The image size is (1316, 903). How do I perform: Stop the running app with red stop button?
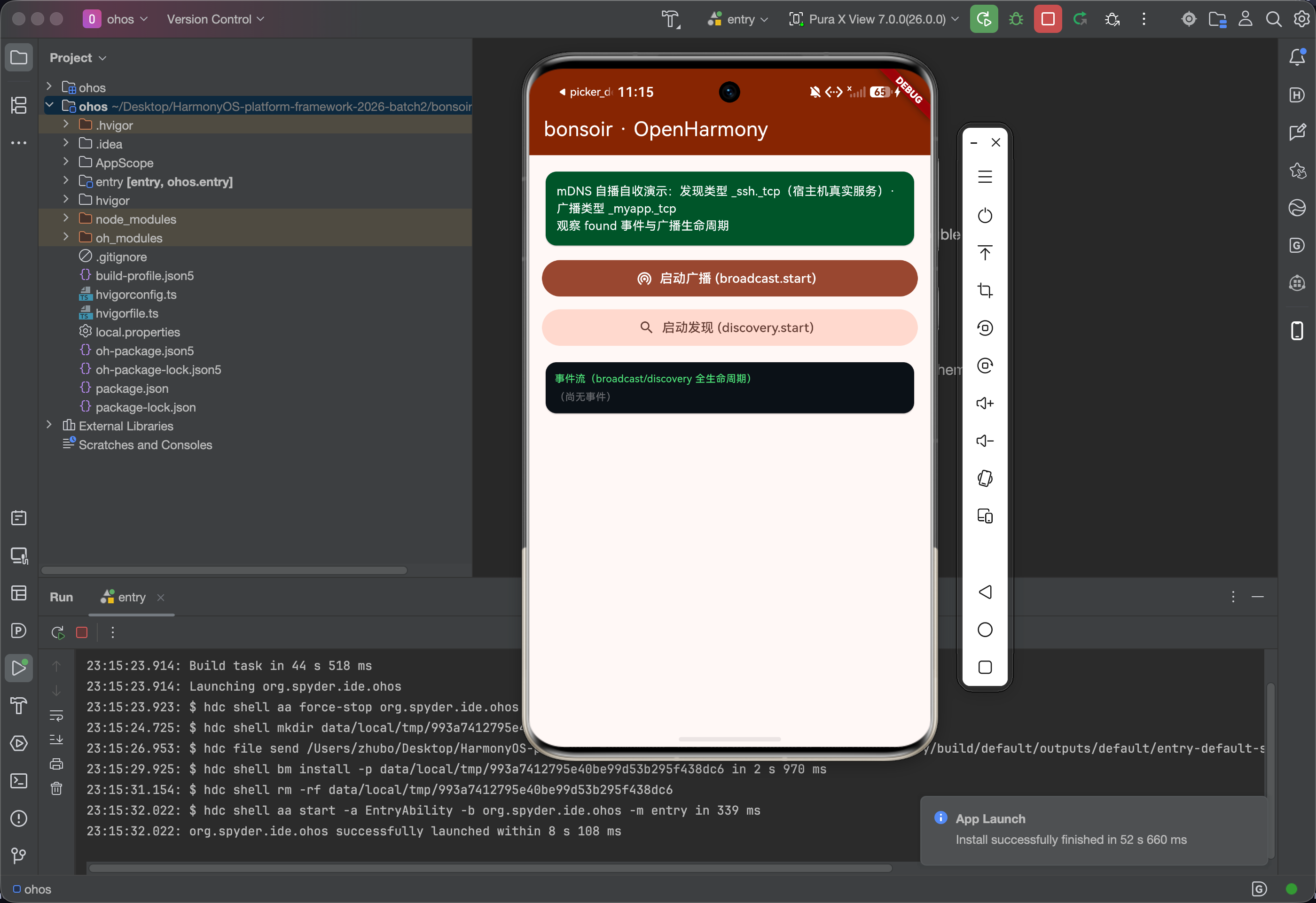[x=1048, y=19]
